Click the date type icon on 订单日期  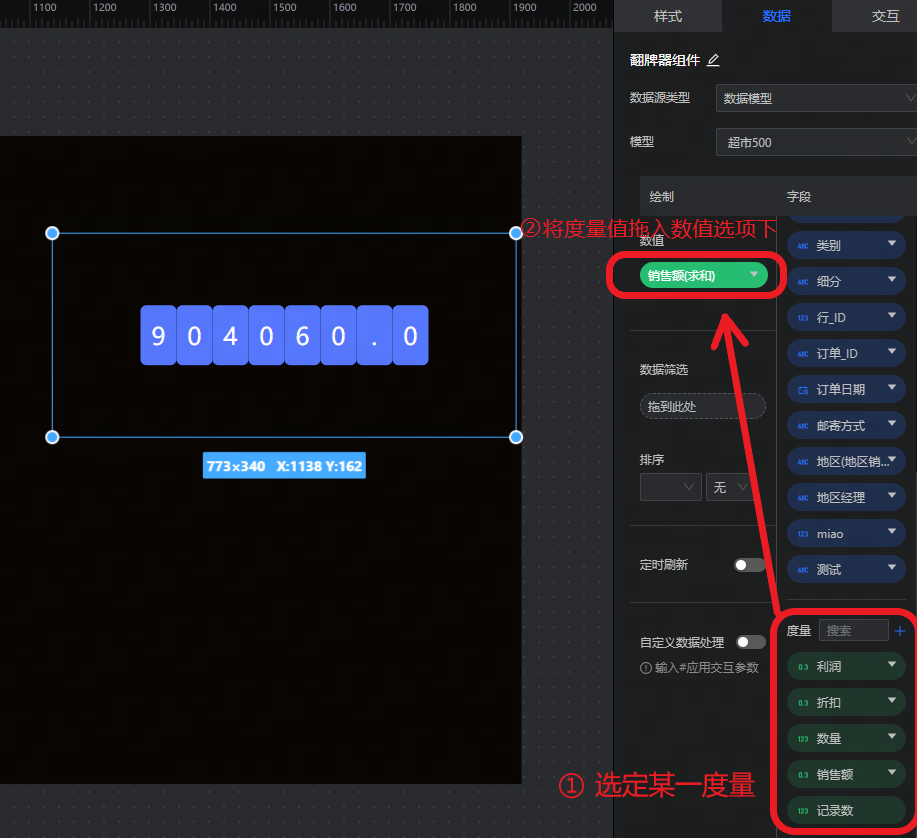(803, 390)
